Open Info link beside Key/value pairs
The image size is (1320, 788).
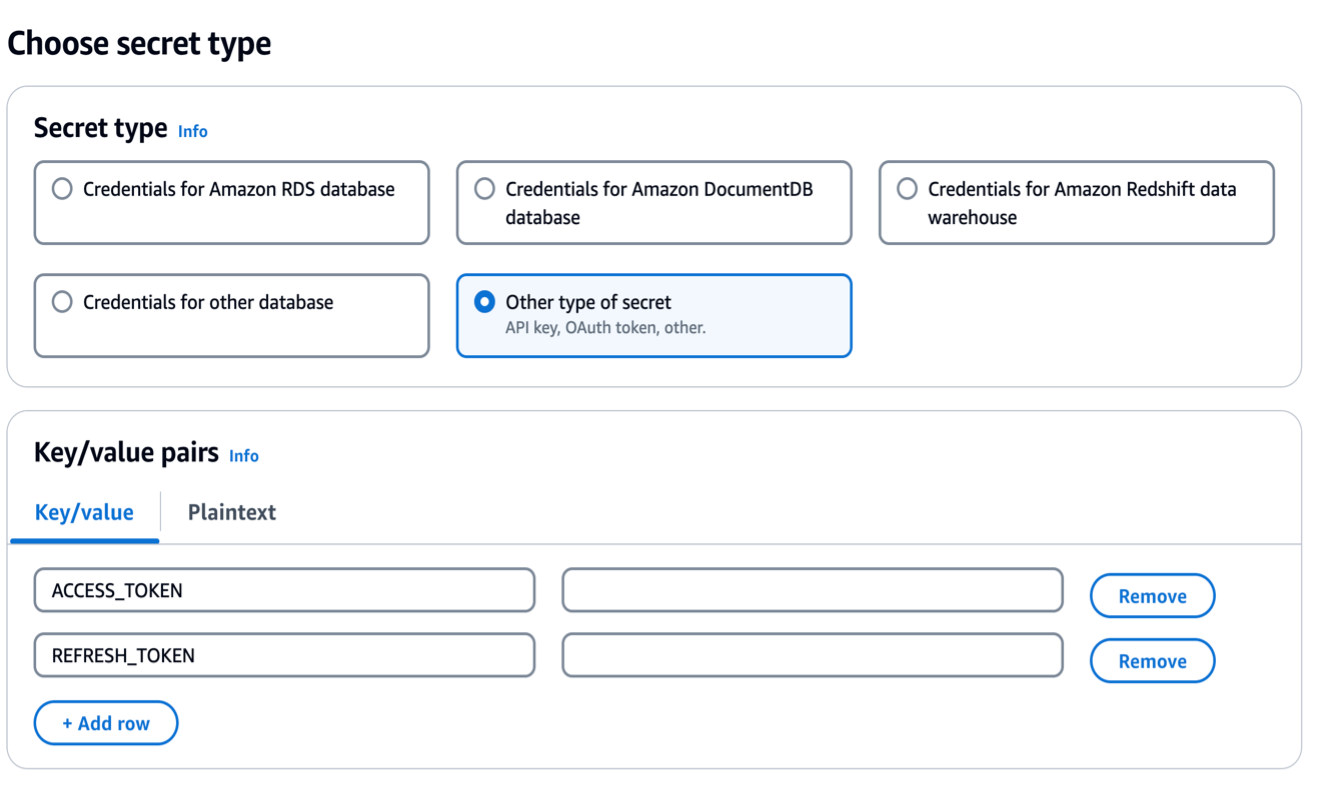[243, 456]
